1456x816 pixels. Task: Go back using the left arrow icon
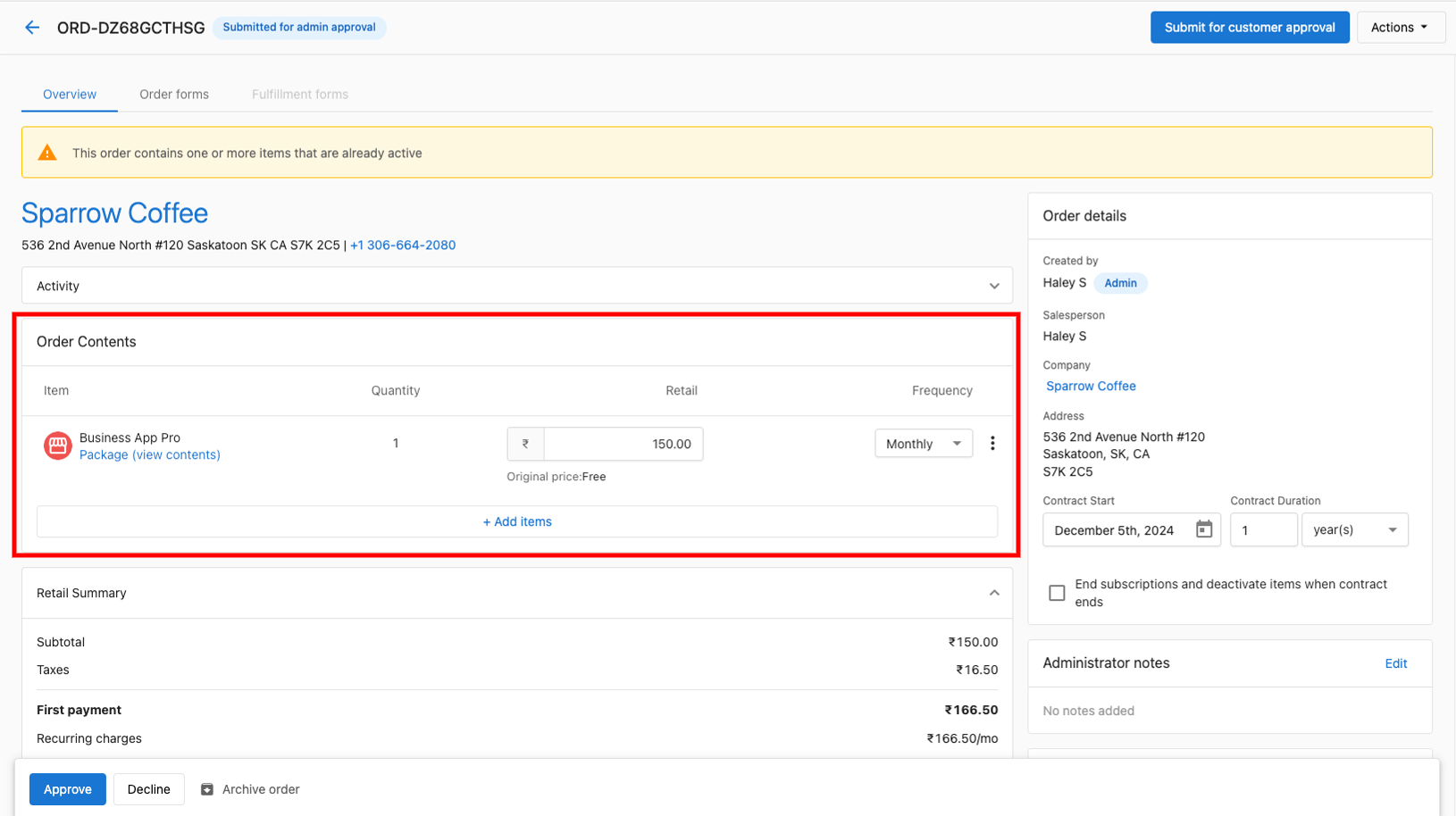[32, 28]
